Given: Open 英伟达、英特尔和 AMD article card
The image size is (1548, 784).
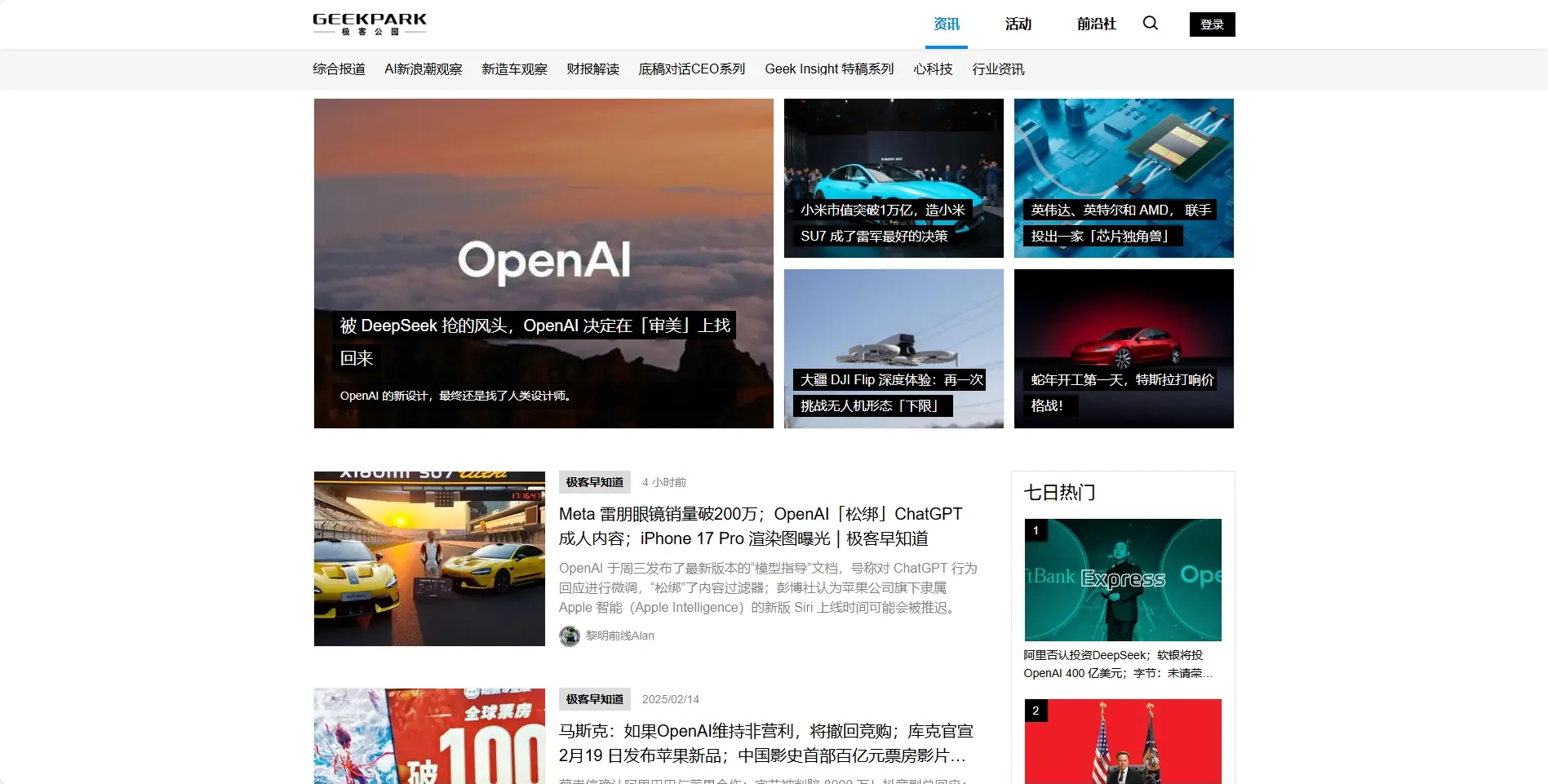Looking at the screenshot, I should click(1124, 178).
